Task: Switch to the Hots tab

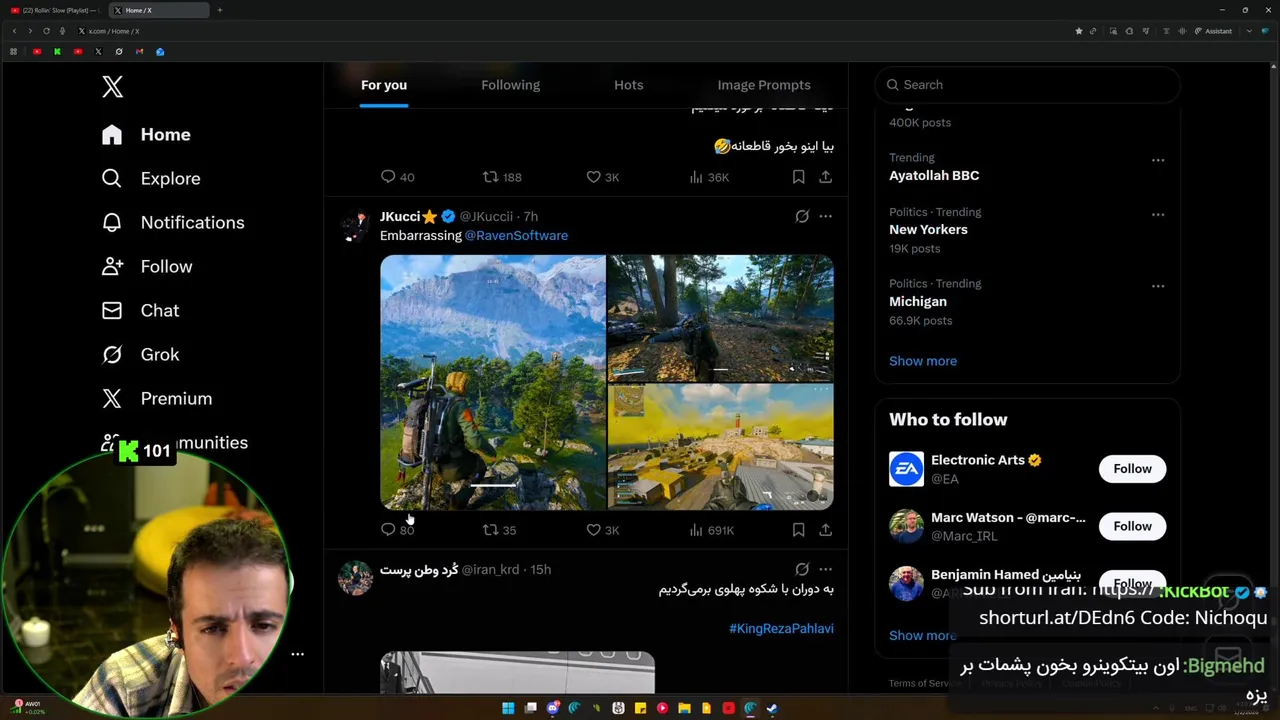Action: 629,85
